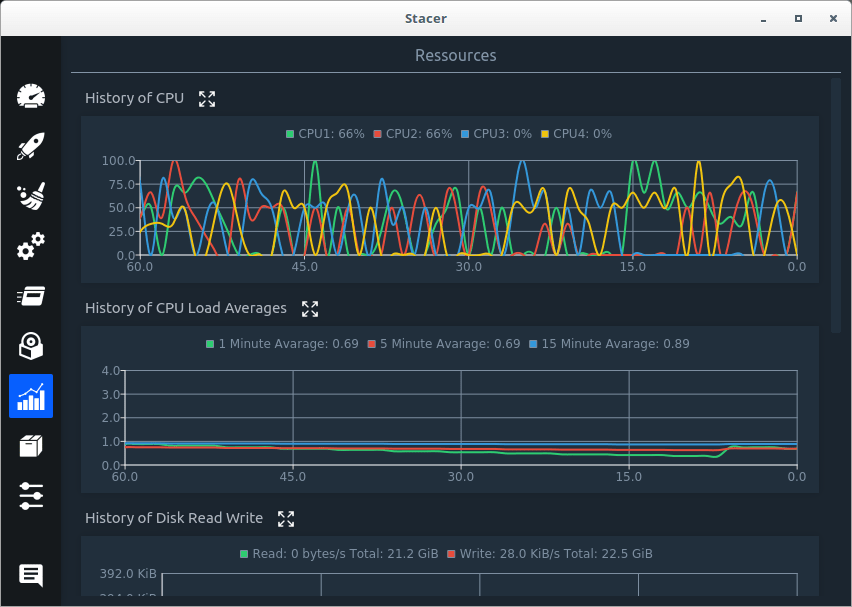Open Startup Apps rocket icon
Image resolution: width=852 pixels, height=607 pixels.
(x=31, y=146)
